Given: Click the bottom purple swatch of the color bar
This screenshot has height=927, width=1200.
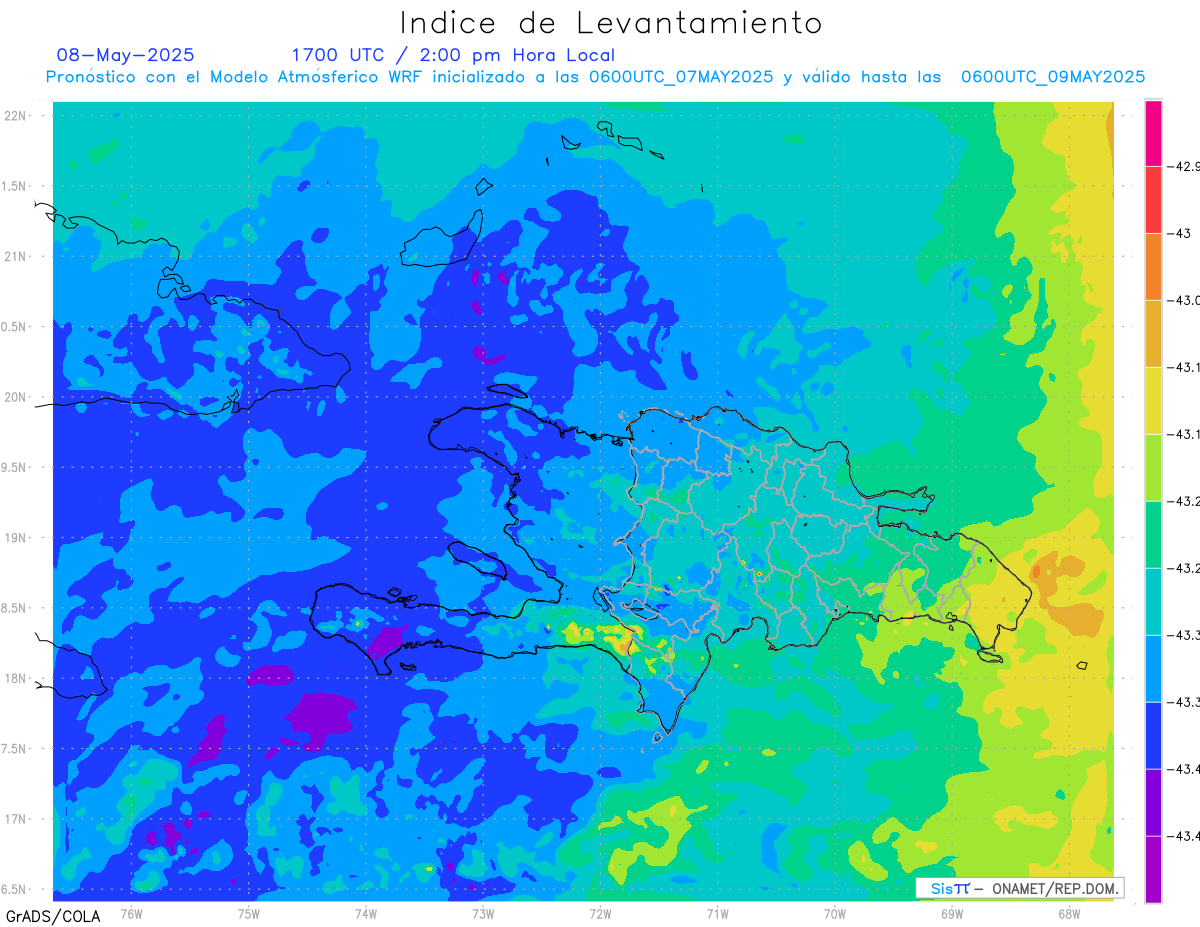Looking at the screenshot, I should 1153,870.
